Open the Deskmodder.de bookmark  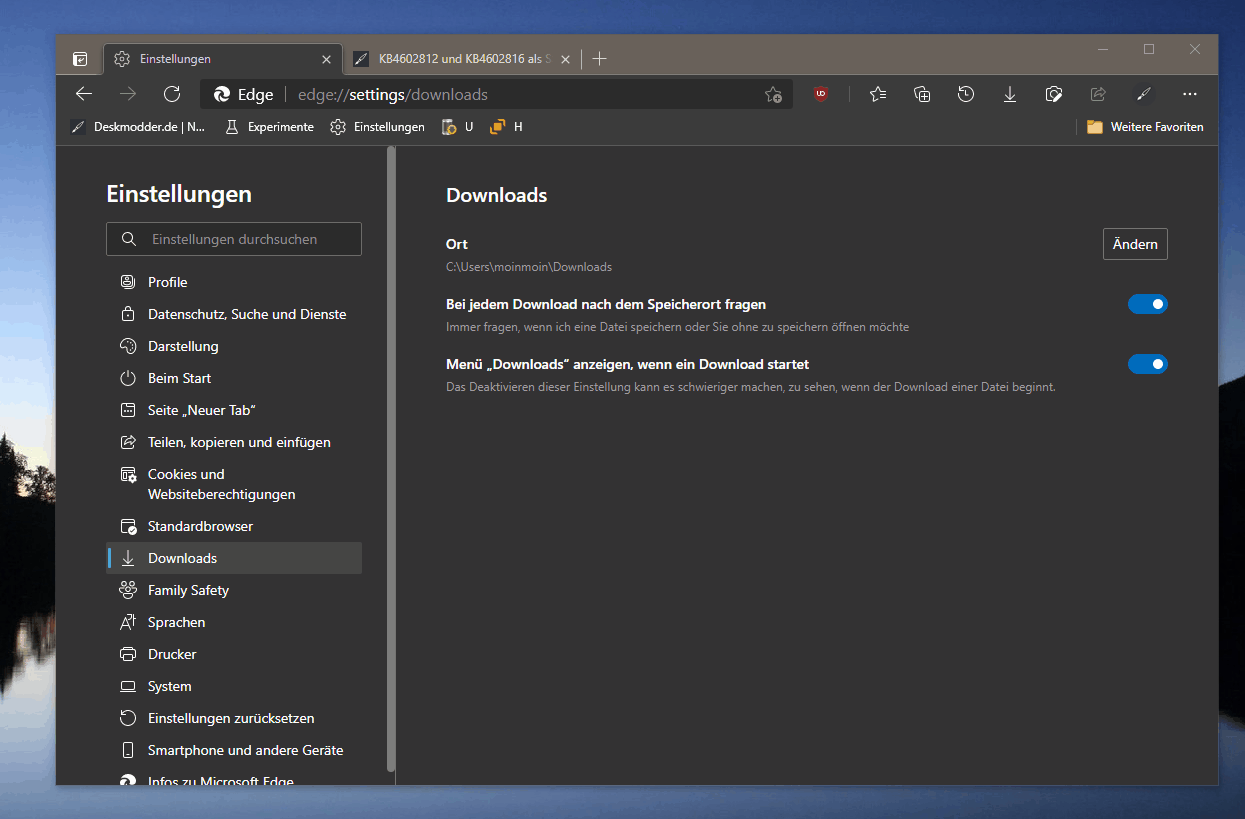[137, 127]
